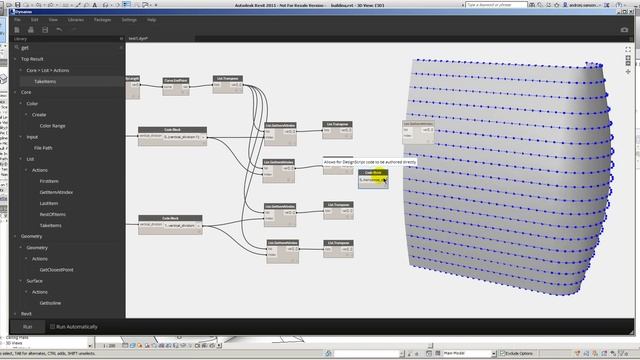Select FirstItem in List Actions
640x360 pixels.
49,181
